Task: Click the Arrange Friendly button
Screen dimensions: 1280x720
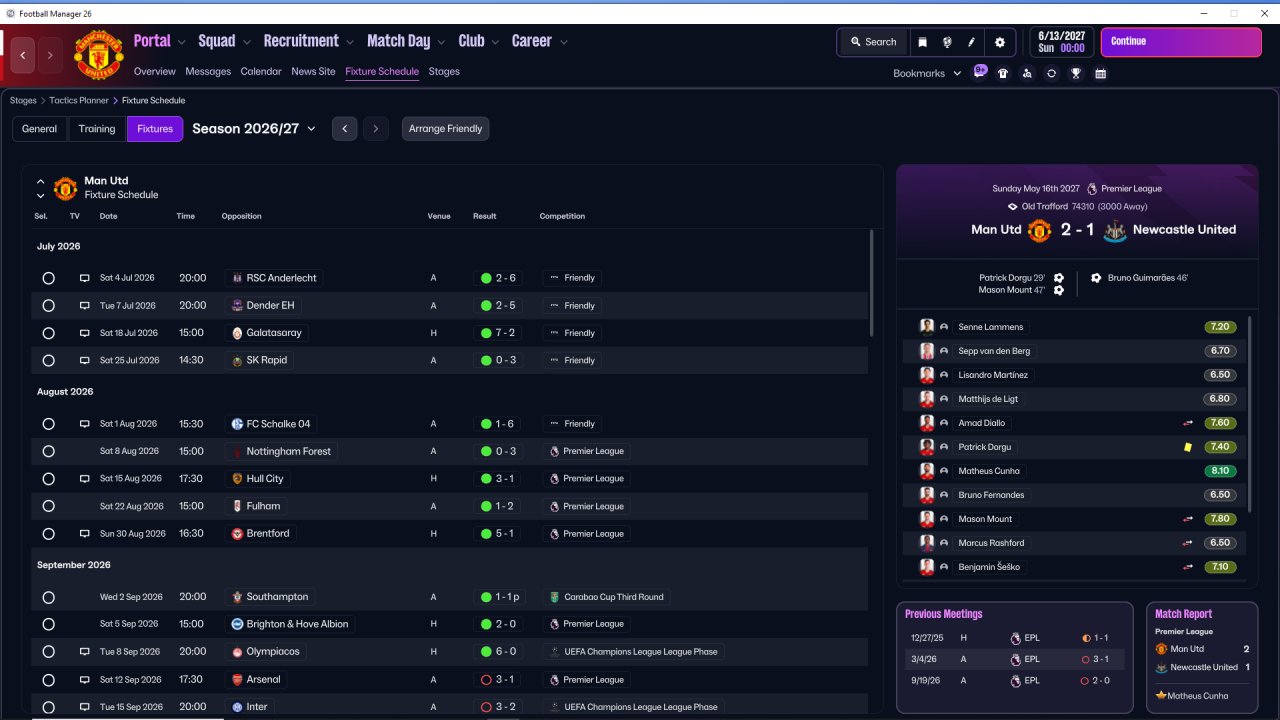Action: 446,129
